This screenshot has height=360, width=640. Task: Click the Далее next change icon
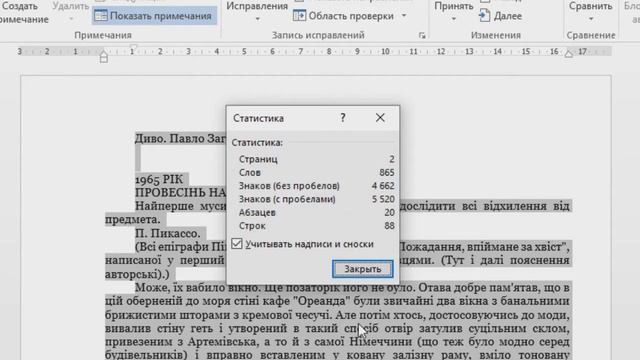[x=484, y=16]
